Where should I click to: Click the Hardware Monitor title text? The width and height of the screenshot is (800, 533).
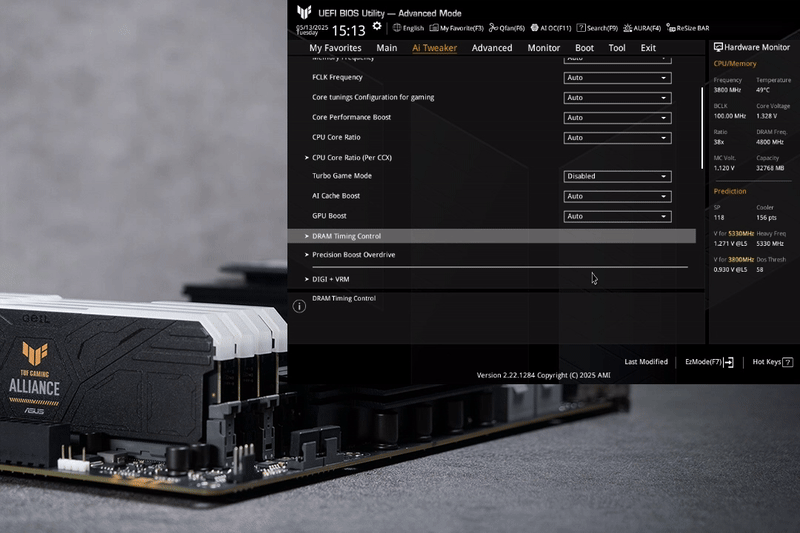(x=757, y=47)
